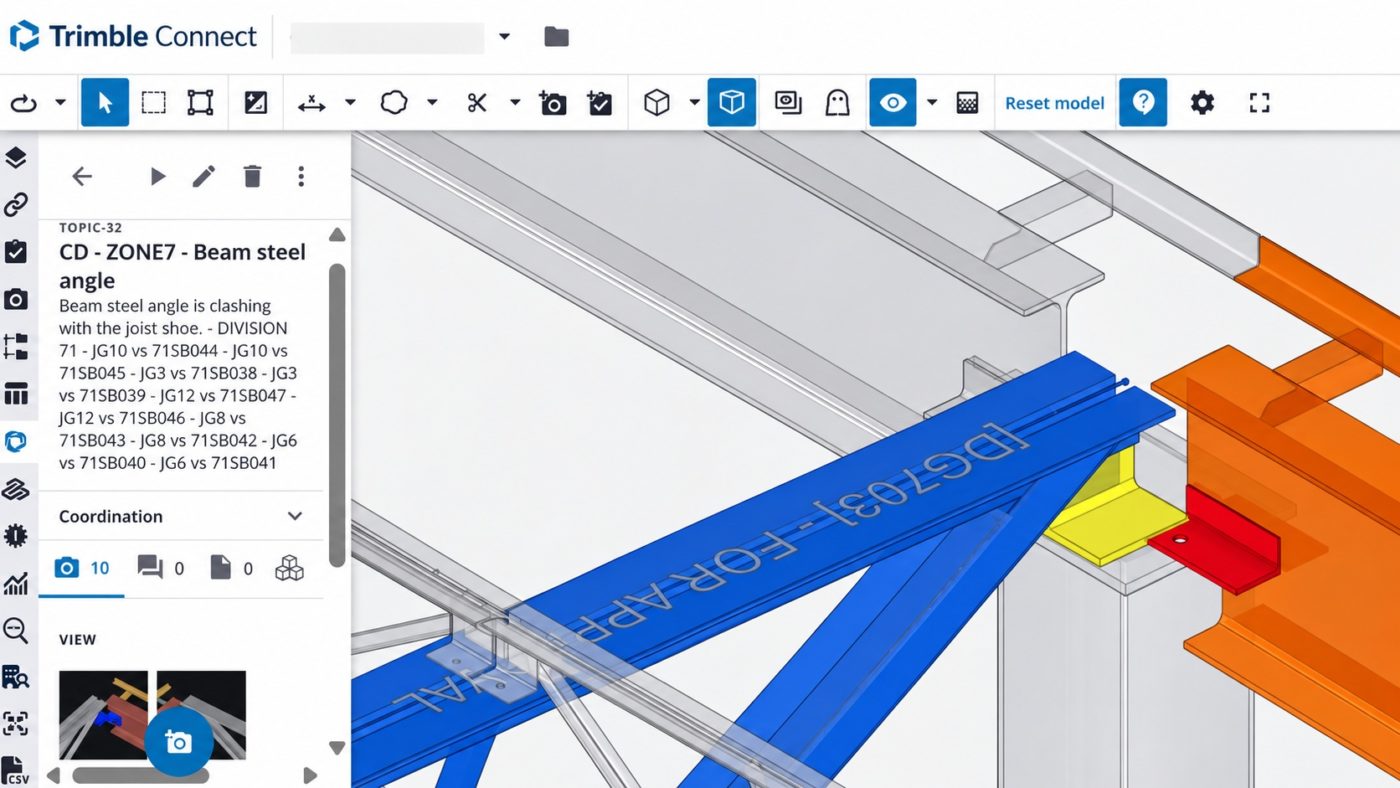This screenshot has height=788, width=1400.
Task: Click Reset model
Action: pos(1055,103)
